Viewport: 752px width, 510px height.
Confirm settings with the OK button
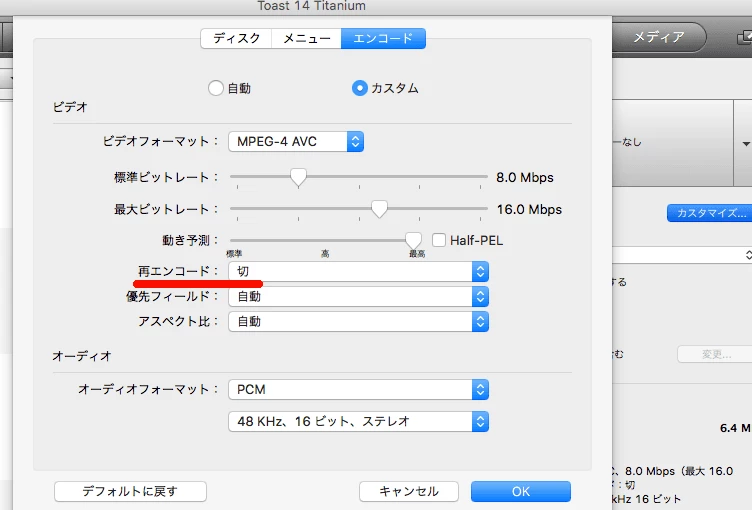click(521, 491)
